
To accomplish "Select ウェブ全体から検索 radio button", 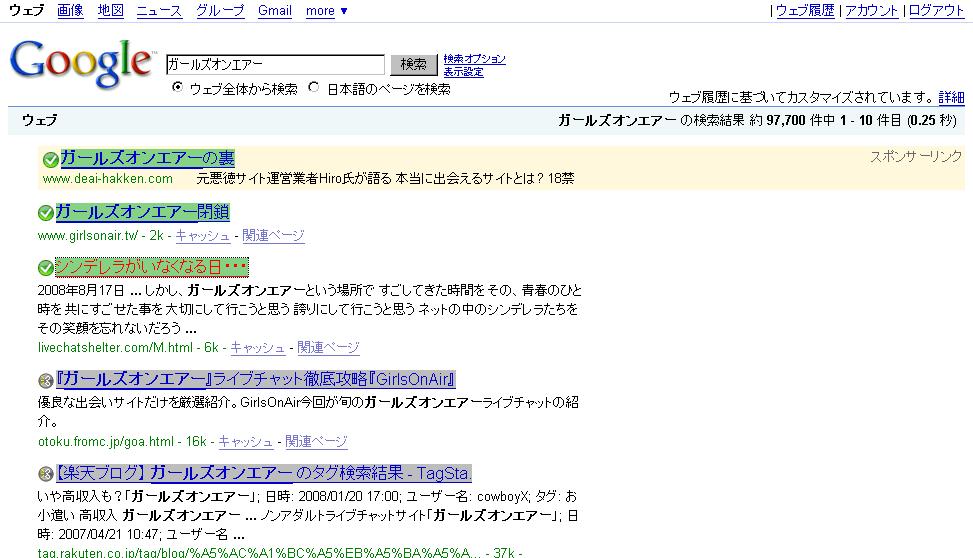I will [x=177, y=88].
